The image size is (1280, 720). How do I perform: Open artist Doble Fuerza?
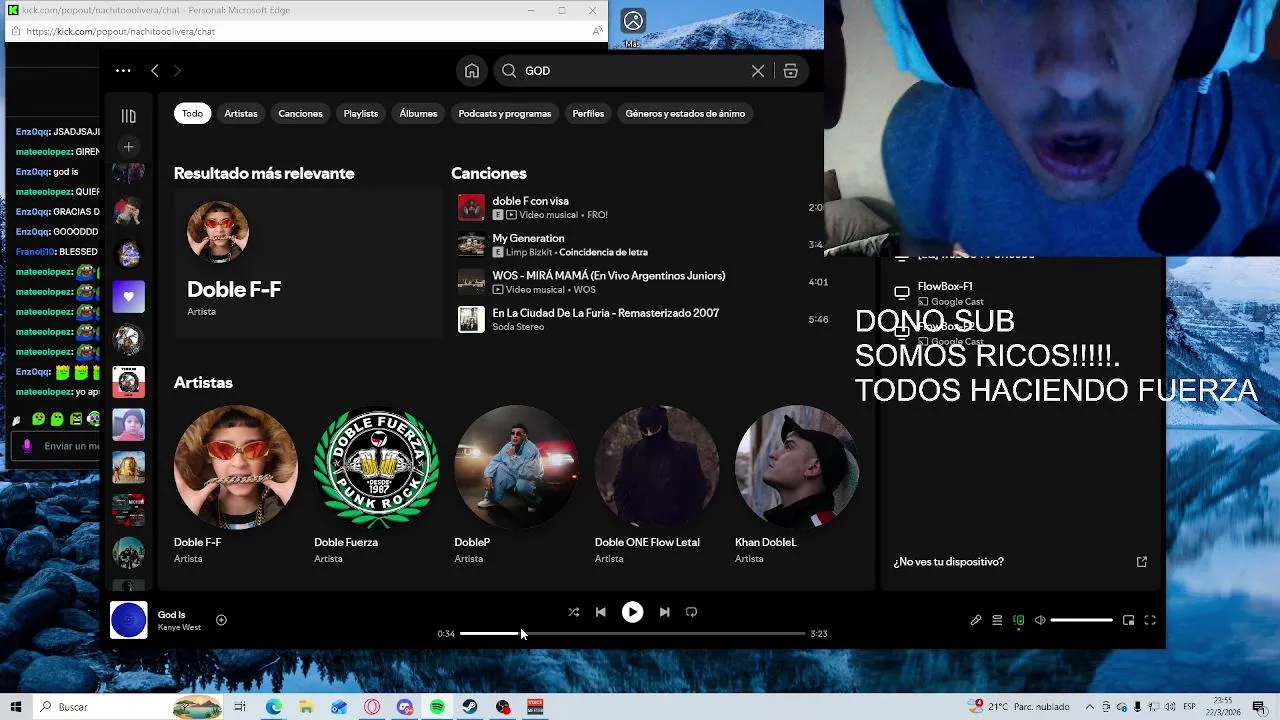376,485
